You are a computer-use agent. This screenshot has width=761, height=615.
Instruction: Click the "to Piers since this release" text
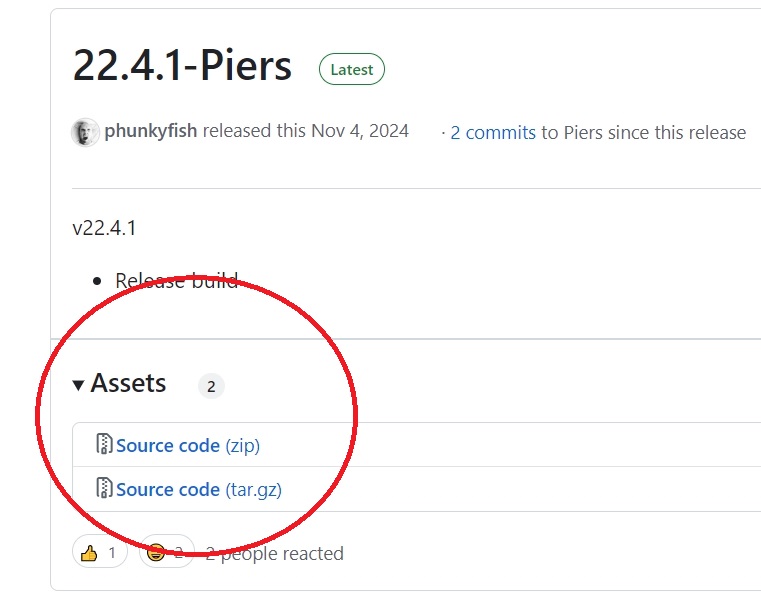pos(643,132)
